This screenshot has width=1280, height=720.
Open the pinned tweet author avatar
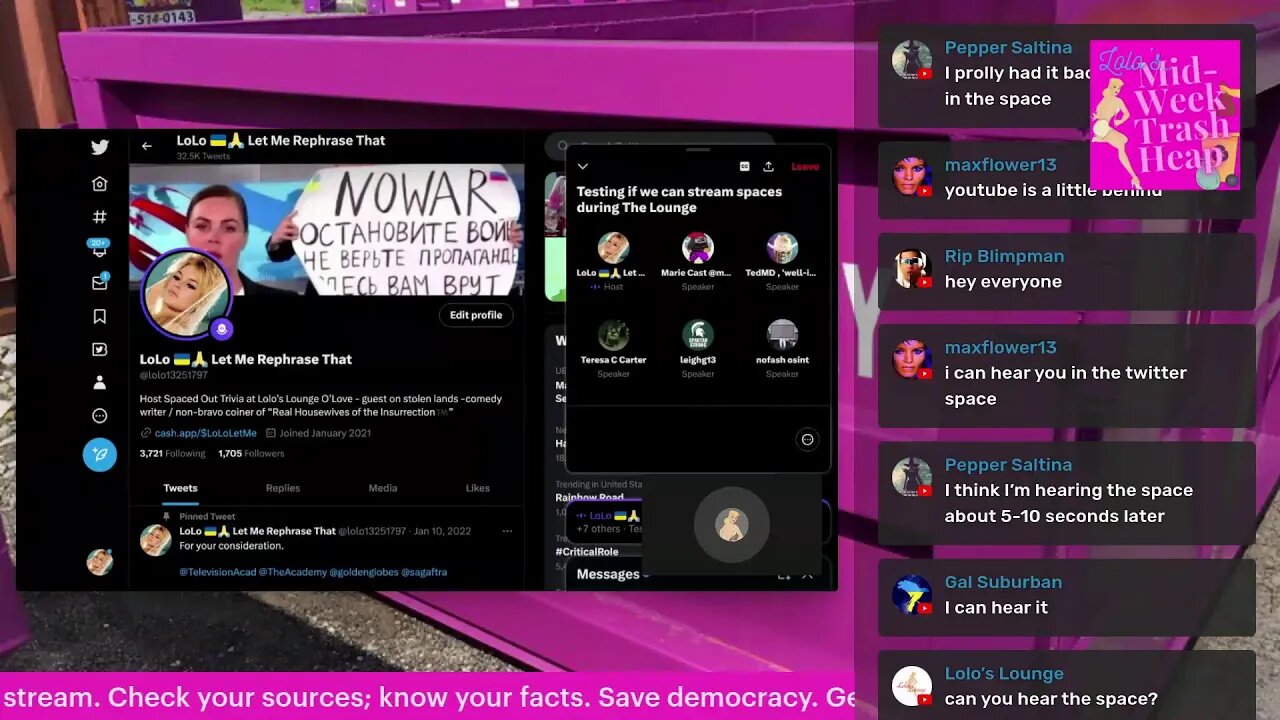coord(155,541)
